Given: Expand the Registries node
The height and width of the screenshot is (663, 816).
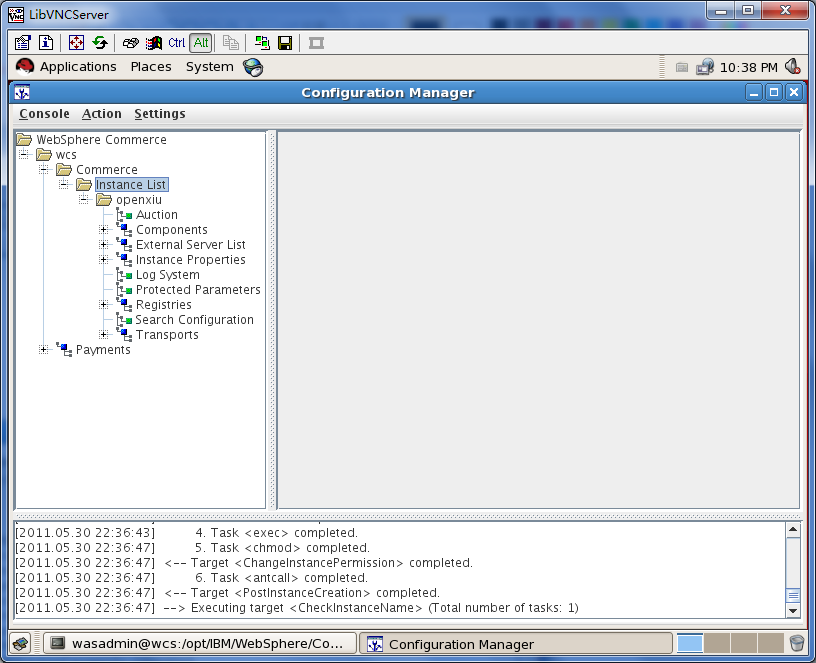Looking at the screenshot, I should tap(104, 304).
